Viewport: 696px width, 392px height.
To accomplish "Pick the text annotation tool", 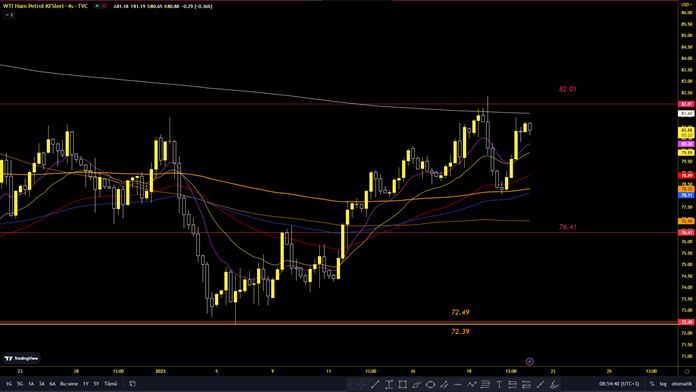I will (499, 384).
